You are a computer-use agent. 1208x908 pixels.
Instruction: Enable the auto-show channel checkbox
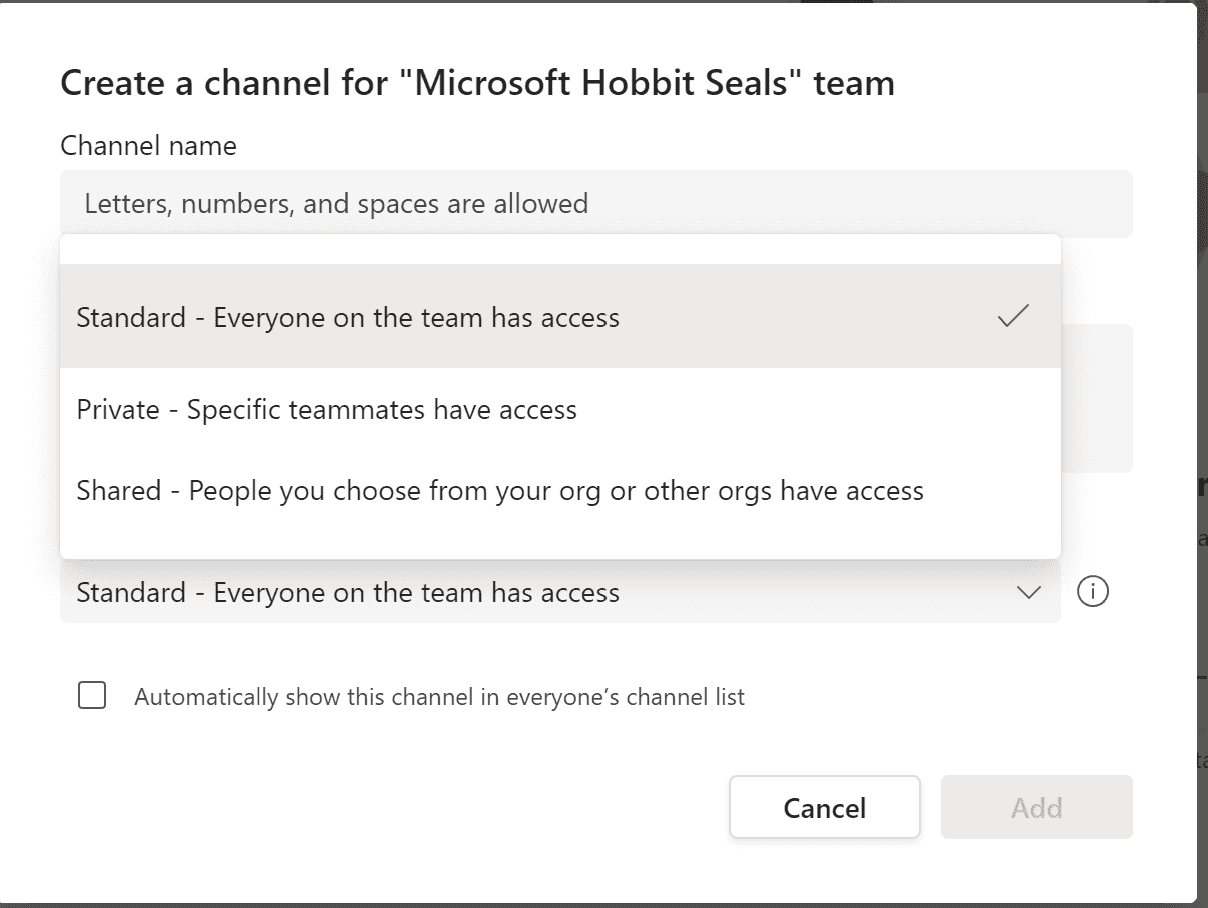(x=92, y=696)
